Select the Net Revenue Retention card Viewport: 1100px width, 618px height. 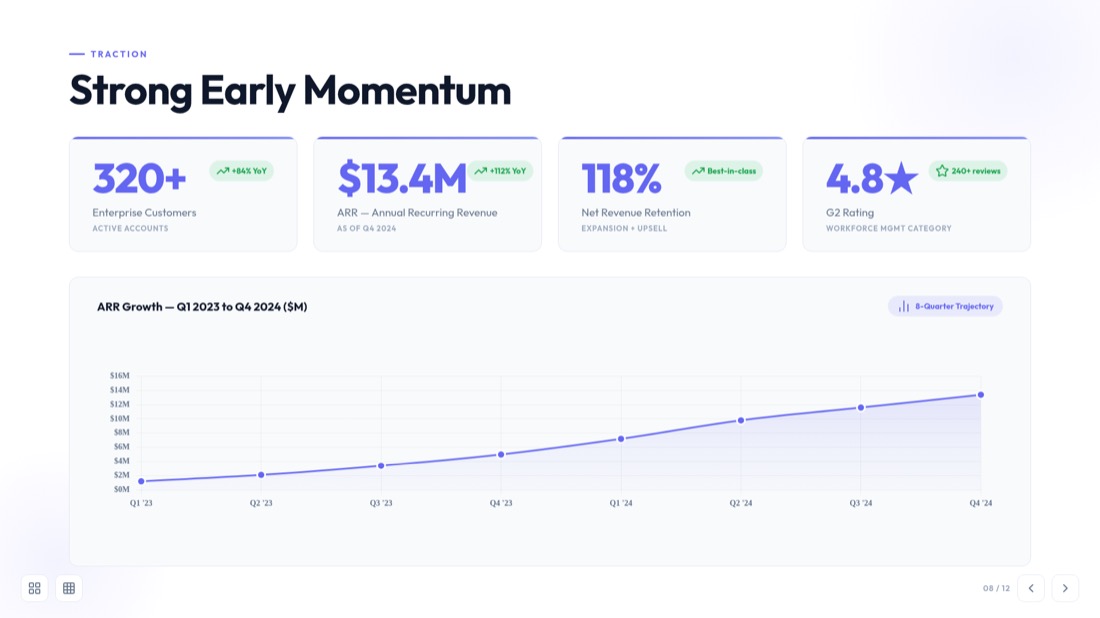point(672,194)
